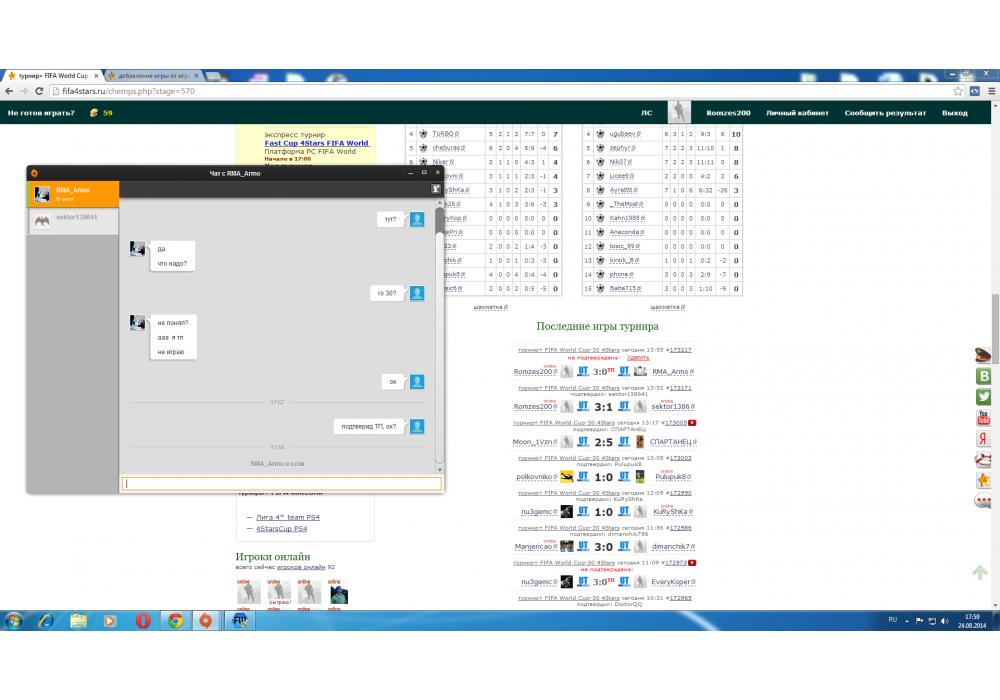Click 'Выход' to log out

(955, 113)
